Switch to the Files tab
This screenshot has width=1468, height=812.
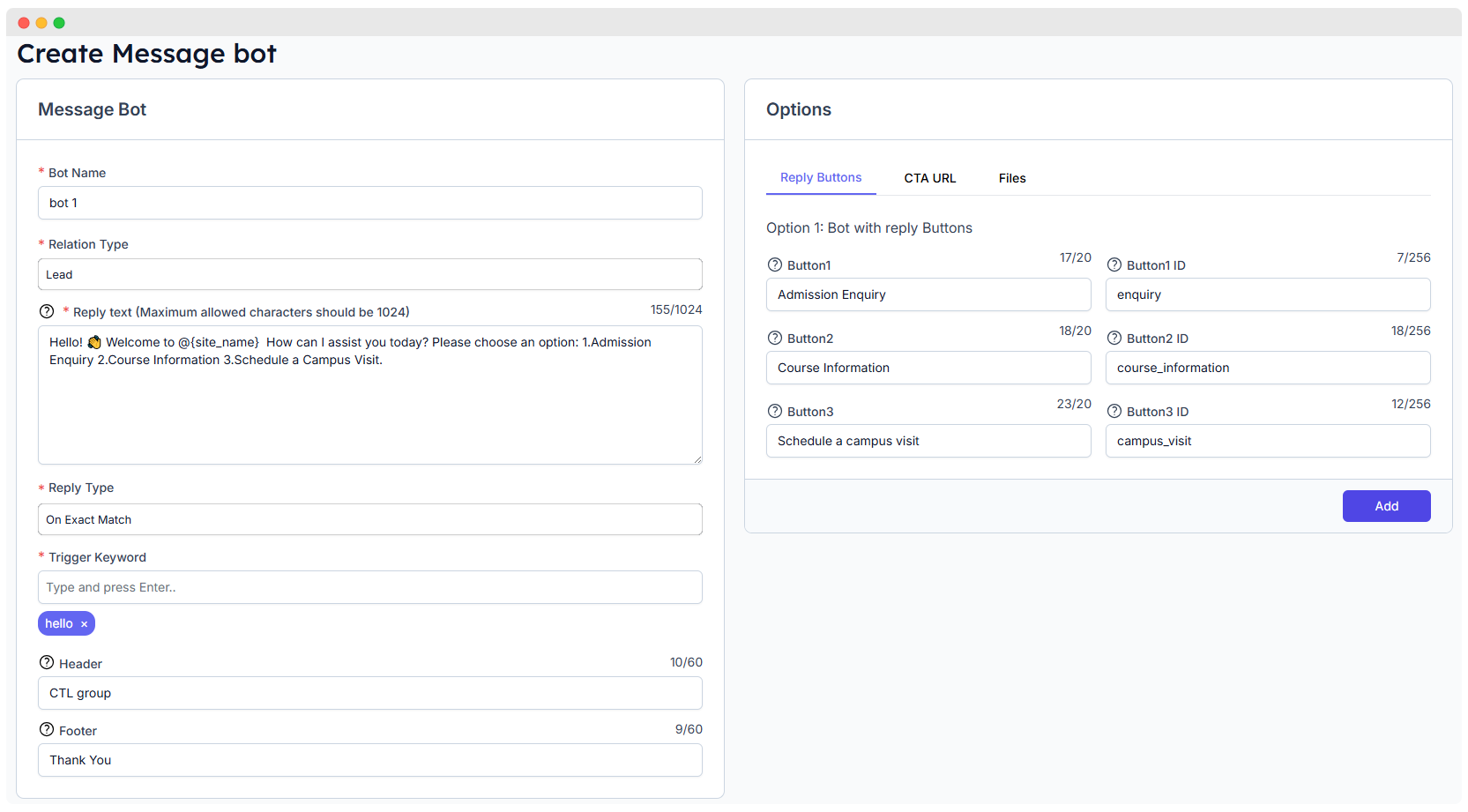[1011, 178]
